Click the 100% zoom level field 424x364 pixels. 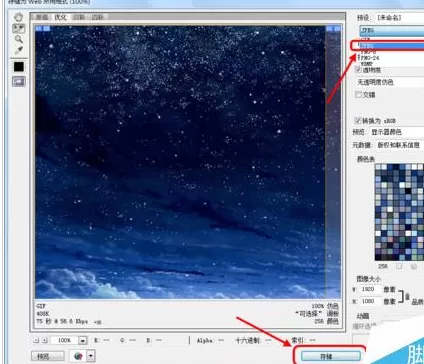(x=64, y=340)
